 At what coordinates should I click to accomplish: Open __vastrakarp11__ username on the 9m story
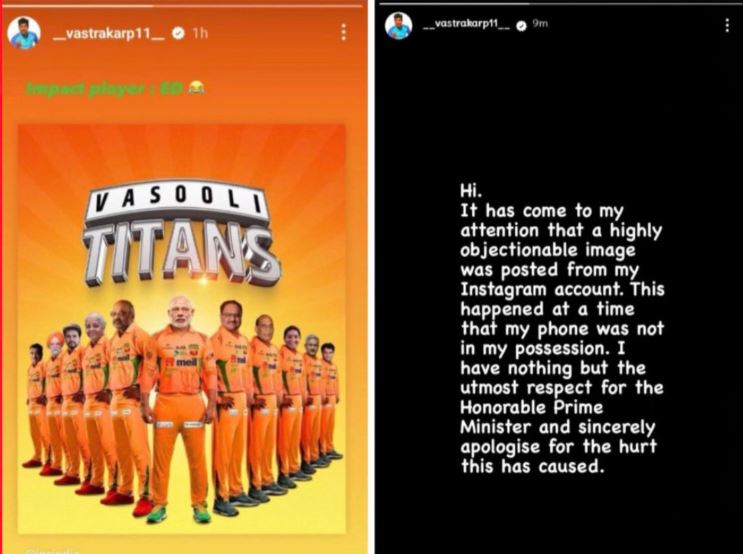[x=466, y=24]
